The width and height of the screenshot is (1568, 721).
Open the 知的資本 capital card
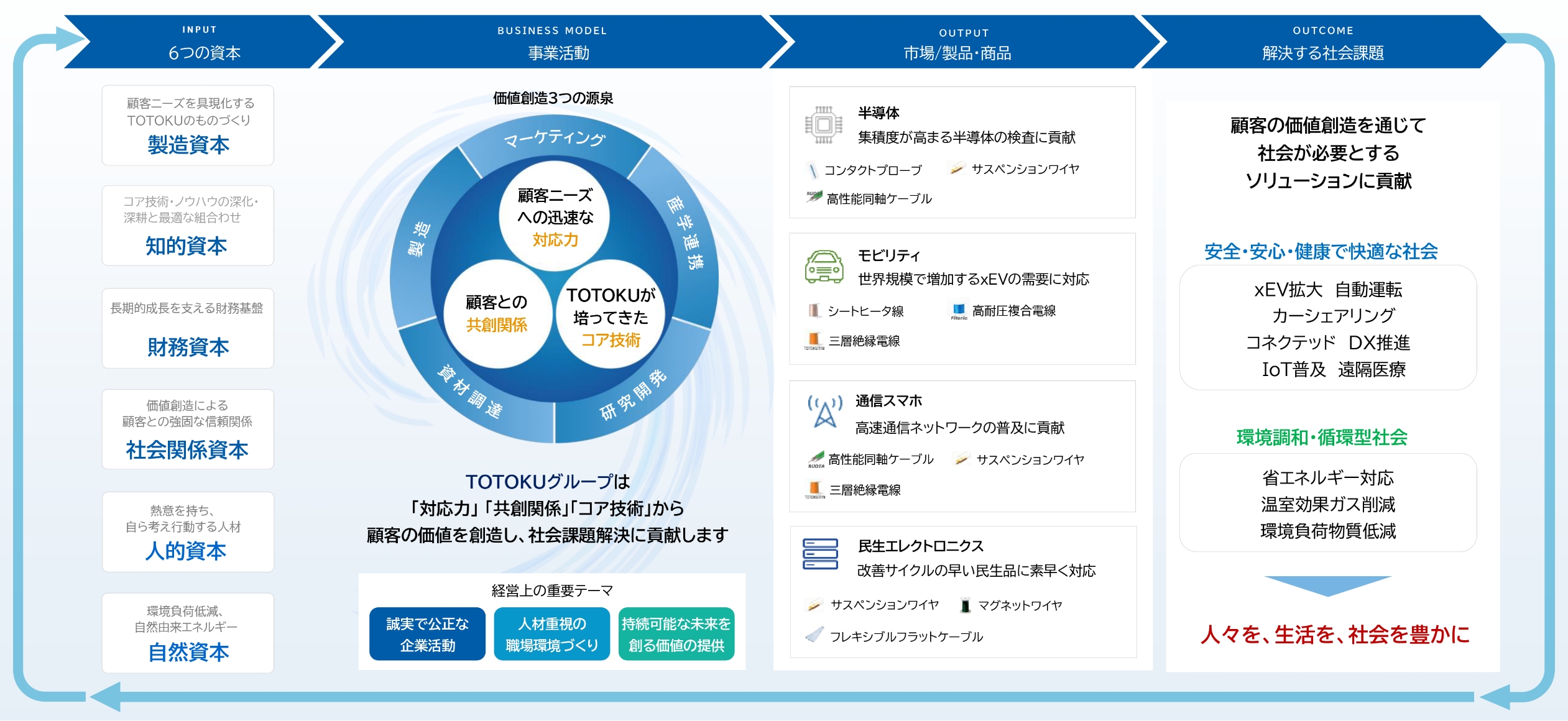coord(188,226)
